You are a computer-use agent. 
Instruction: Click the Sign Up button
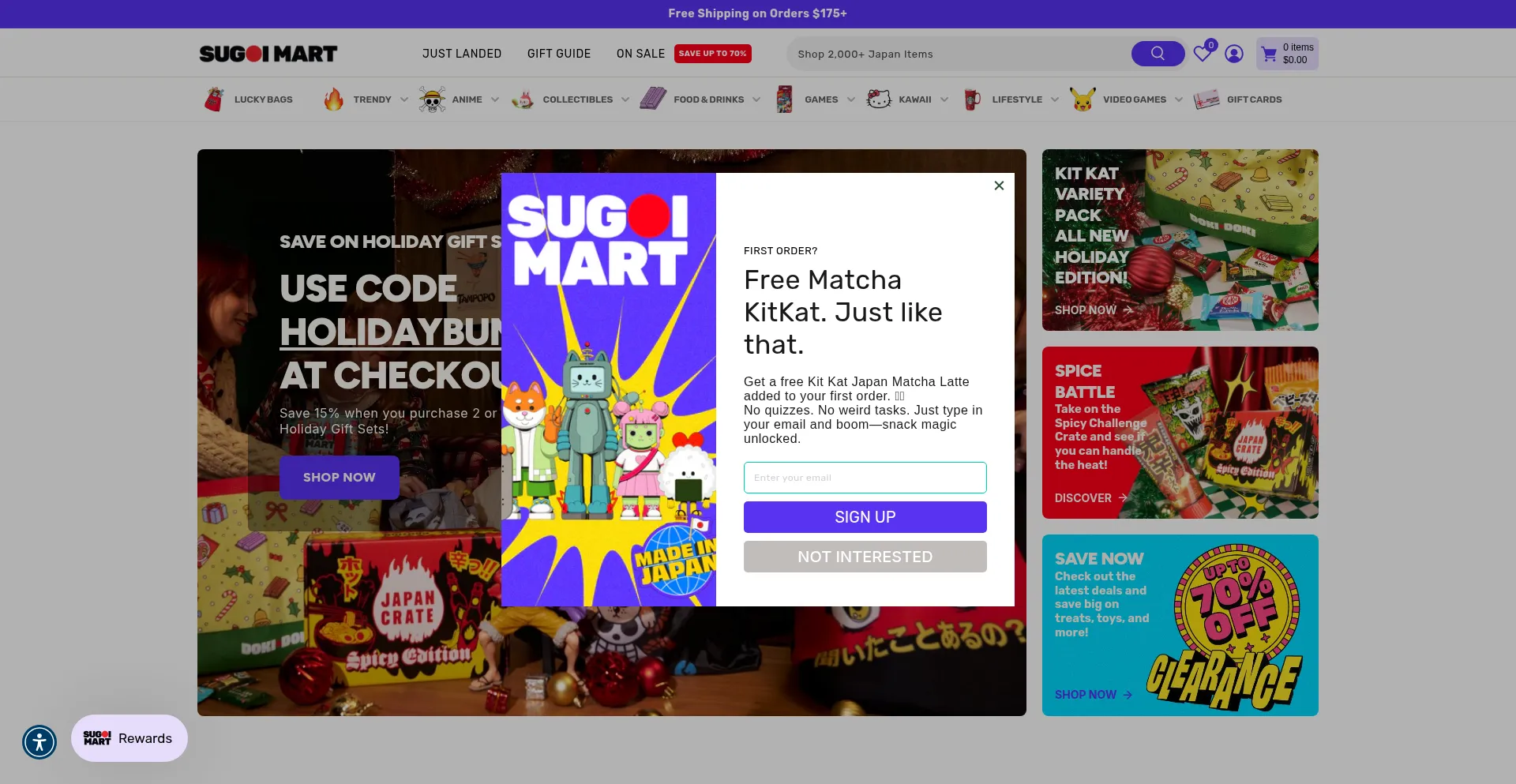coord(865,517)
